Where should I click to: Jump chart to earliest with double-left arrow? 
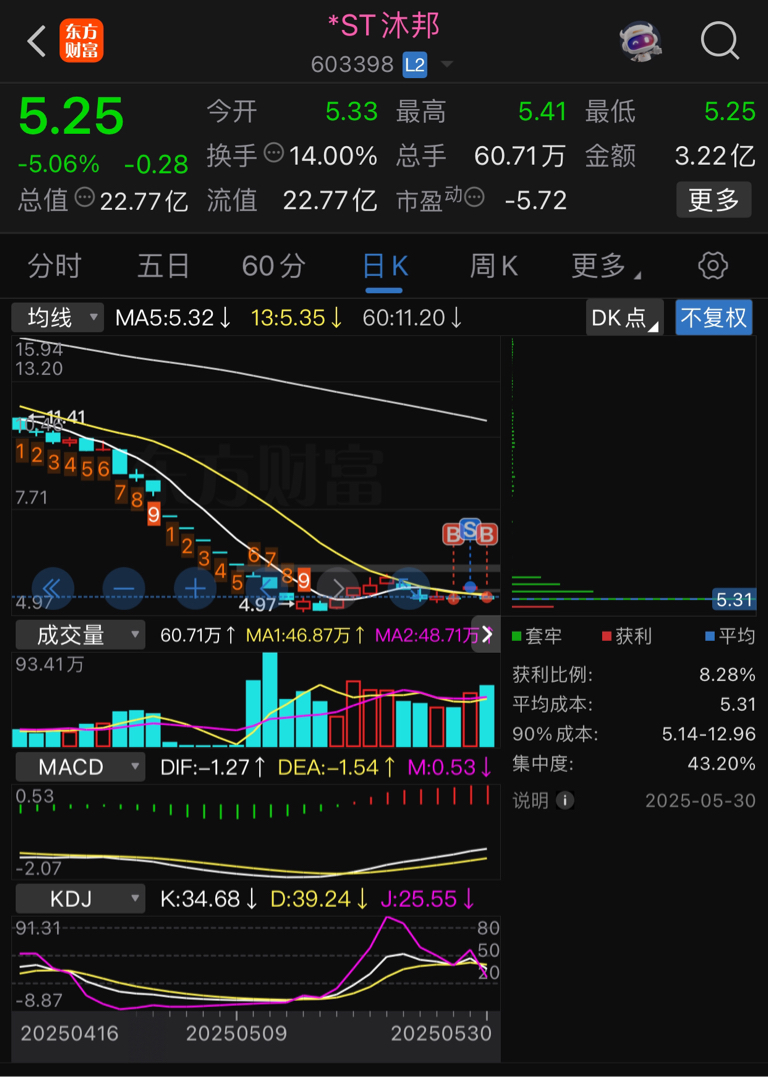52,589
